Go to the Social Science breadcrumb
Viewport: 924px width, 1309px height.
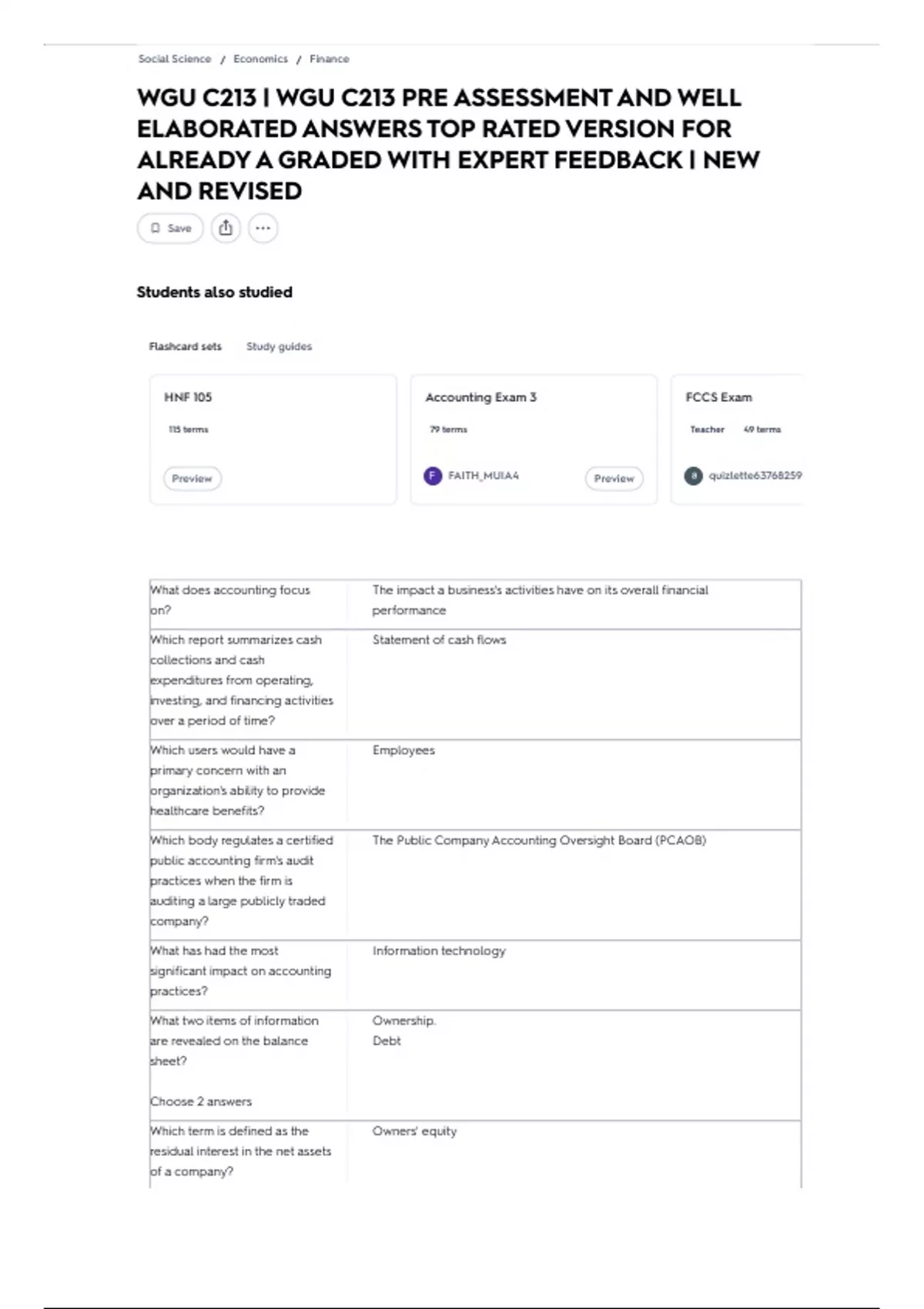pos(175,59)
